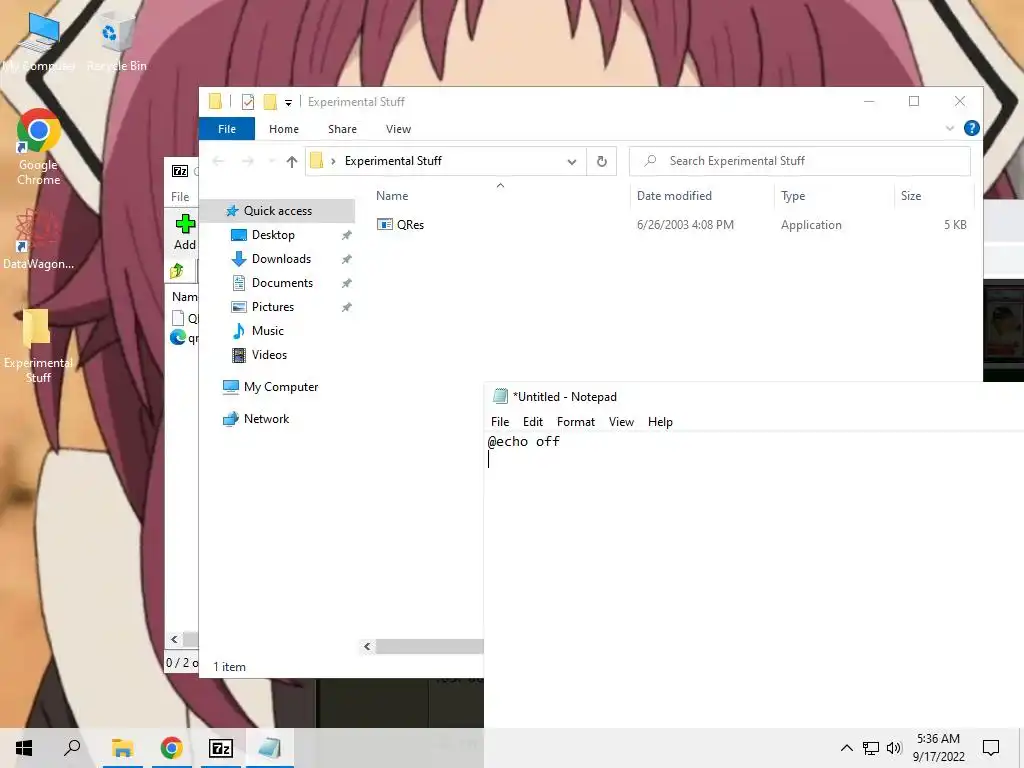Open the View menu in Notepad

pos(621,422)
